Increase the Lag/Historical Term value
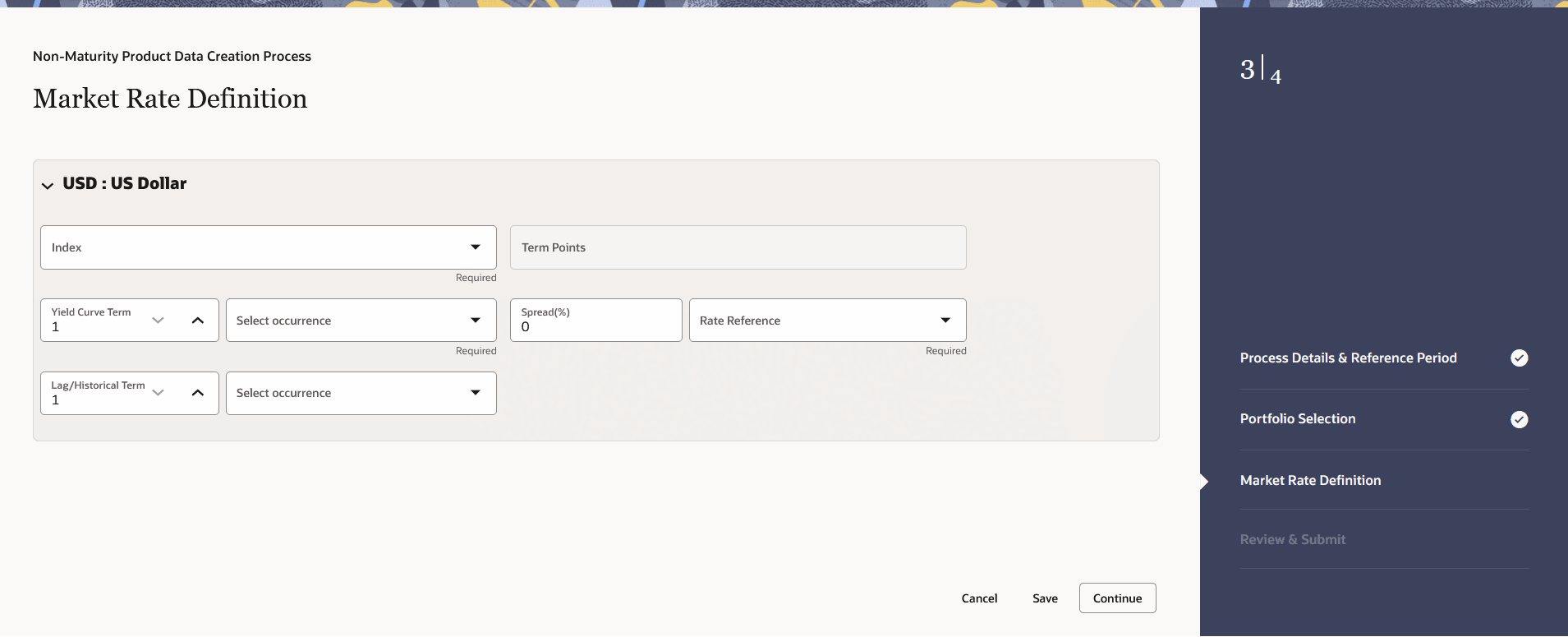The image size is (1568, 637). pos(198,393)
